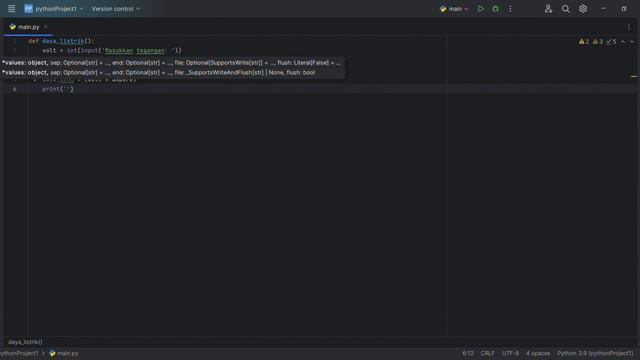640x360 pixels.
Task: Open the main hamburger menu
Action: pos(11,9)
